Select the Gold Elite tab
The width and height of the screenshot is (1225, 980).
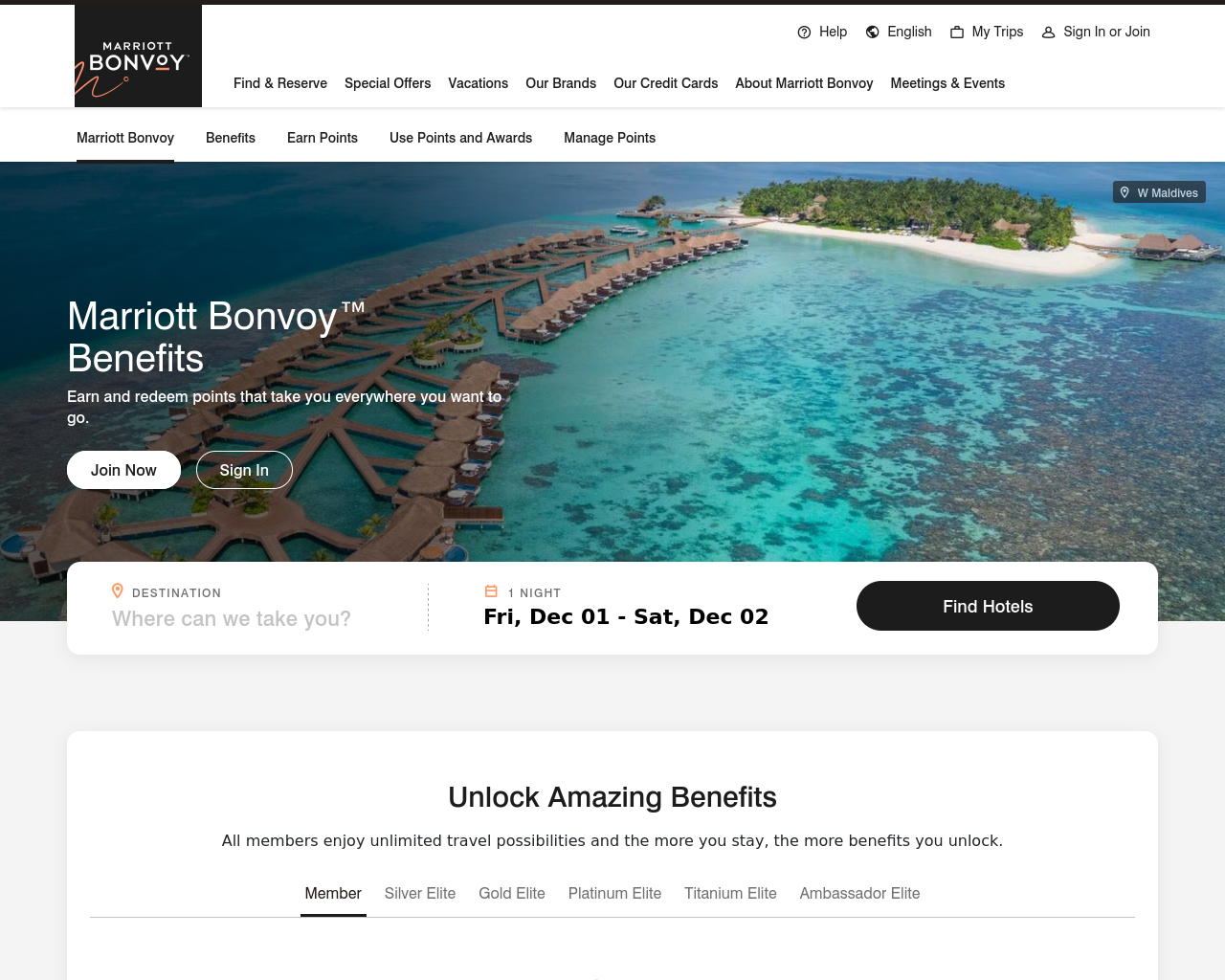[512, 893]
